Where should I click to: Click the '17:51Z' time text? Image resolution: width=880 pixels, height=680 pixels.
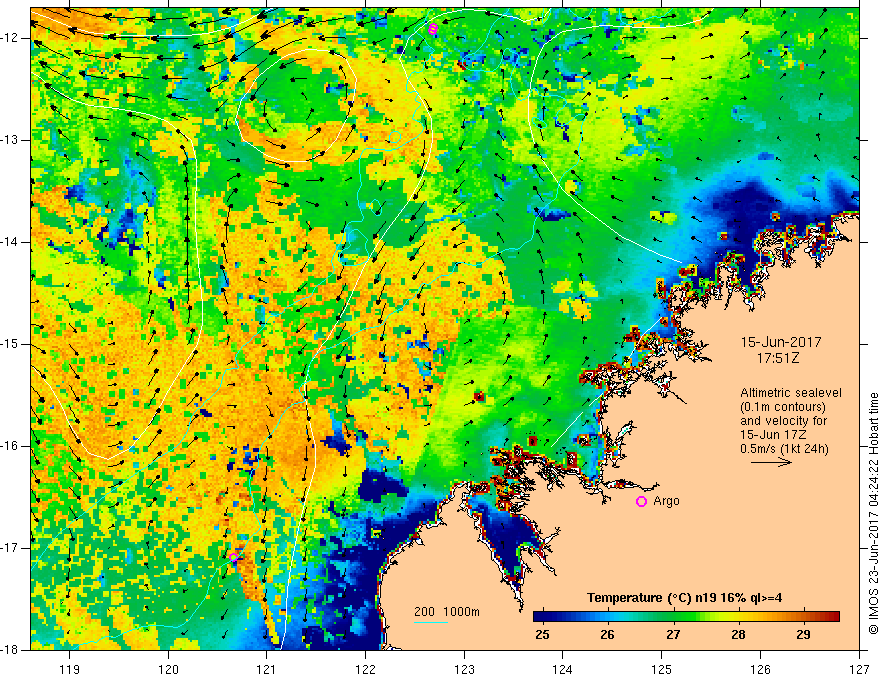[778, 358]
